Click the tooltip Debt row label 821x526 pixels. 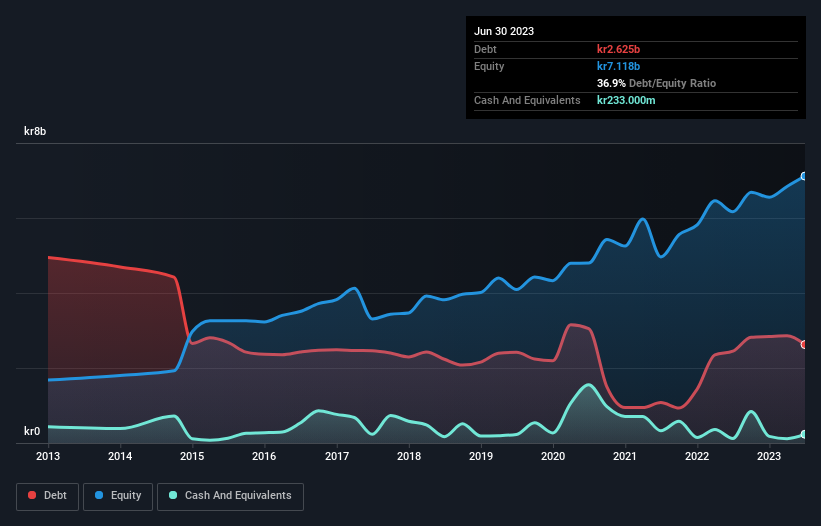click(485, 49)
